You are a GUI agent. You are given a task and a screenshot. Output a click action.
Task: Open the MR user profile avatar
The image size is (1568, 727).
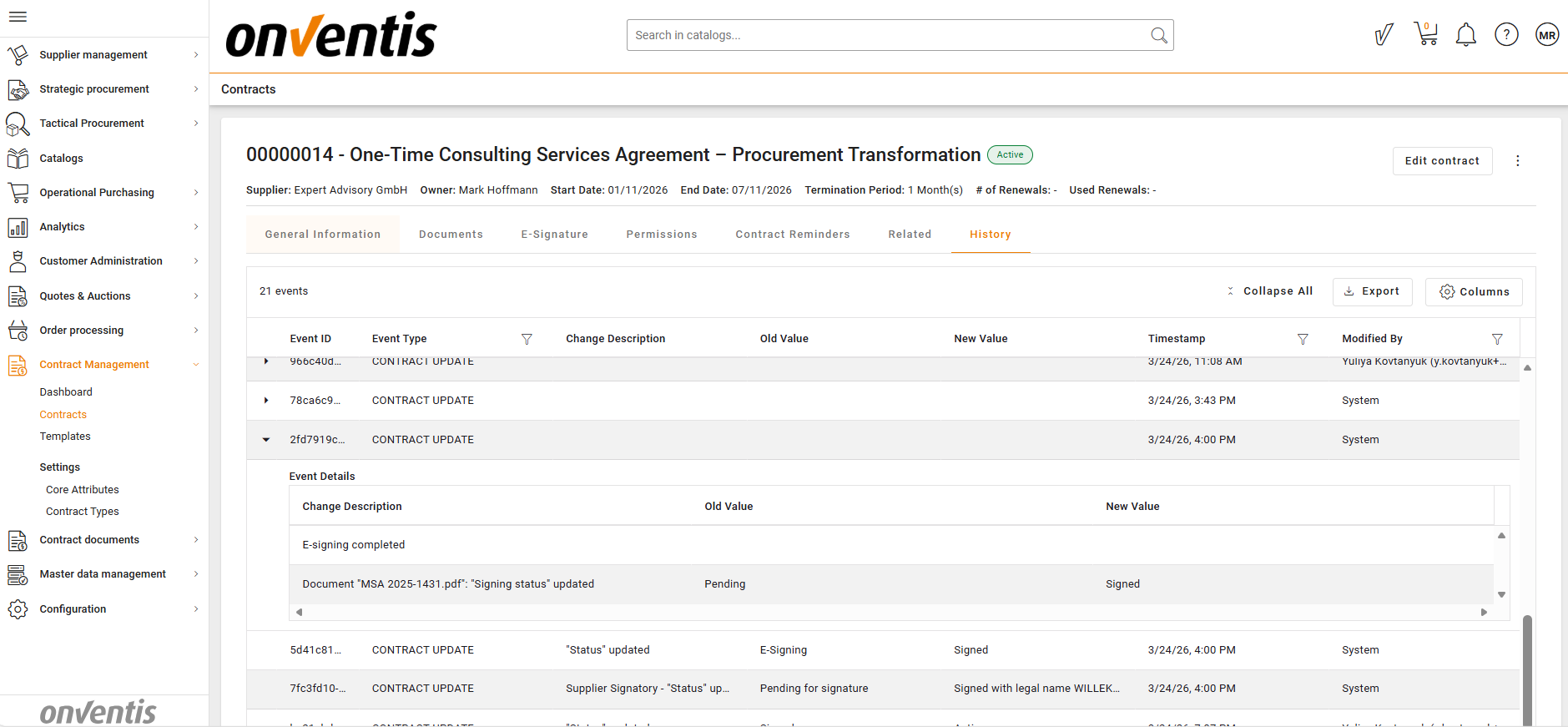[1547, 35]
